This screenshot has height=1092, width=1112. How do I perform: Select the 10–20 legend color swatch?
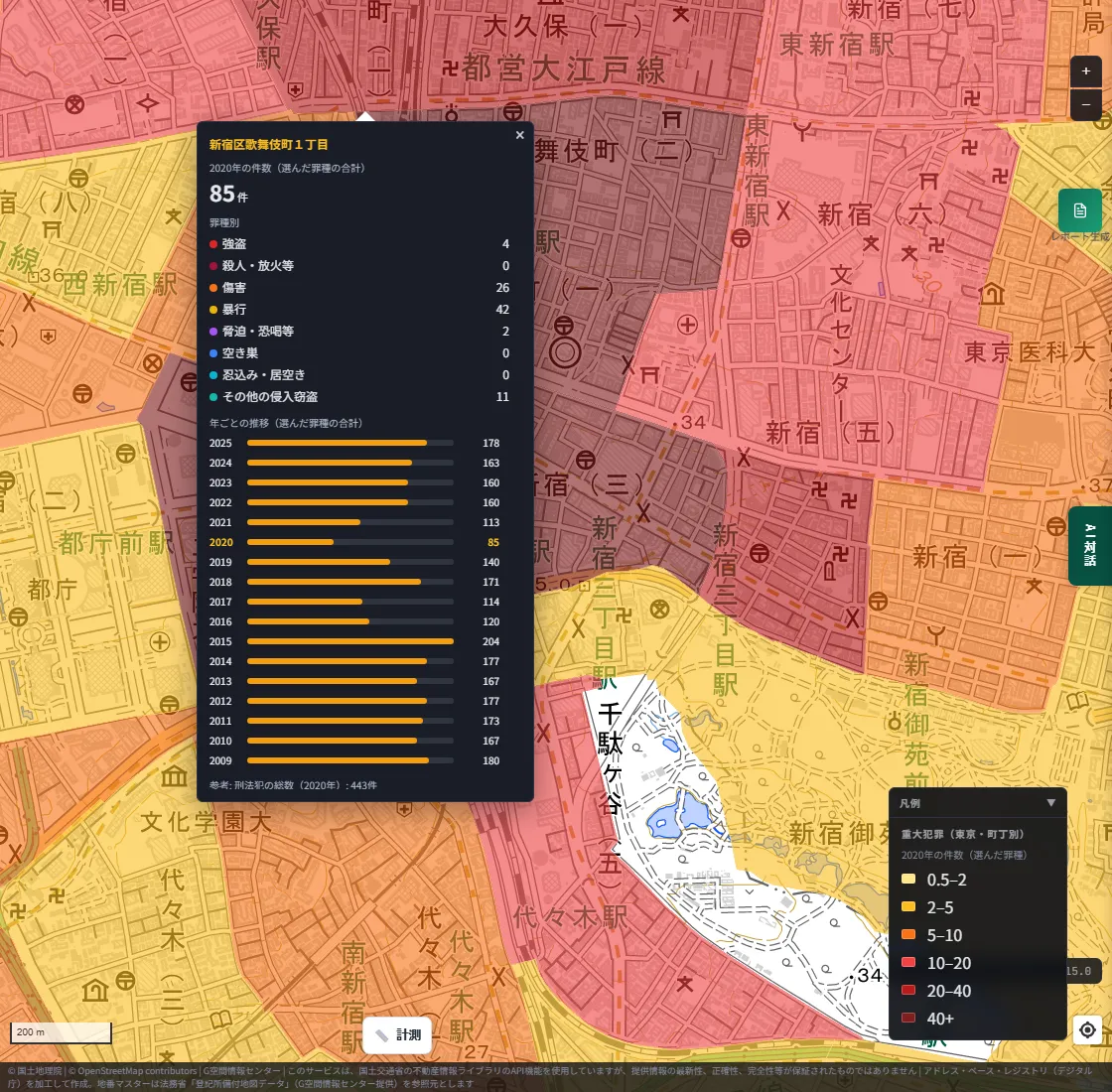pyautogui.click(x=907, y=962)
